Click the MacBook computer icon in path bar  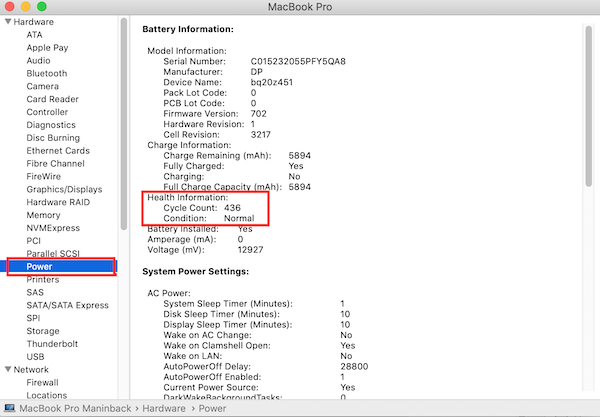(x=10, y=408)
